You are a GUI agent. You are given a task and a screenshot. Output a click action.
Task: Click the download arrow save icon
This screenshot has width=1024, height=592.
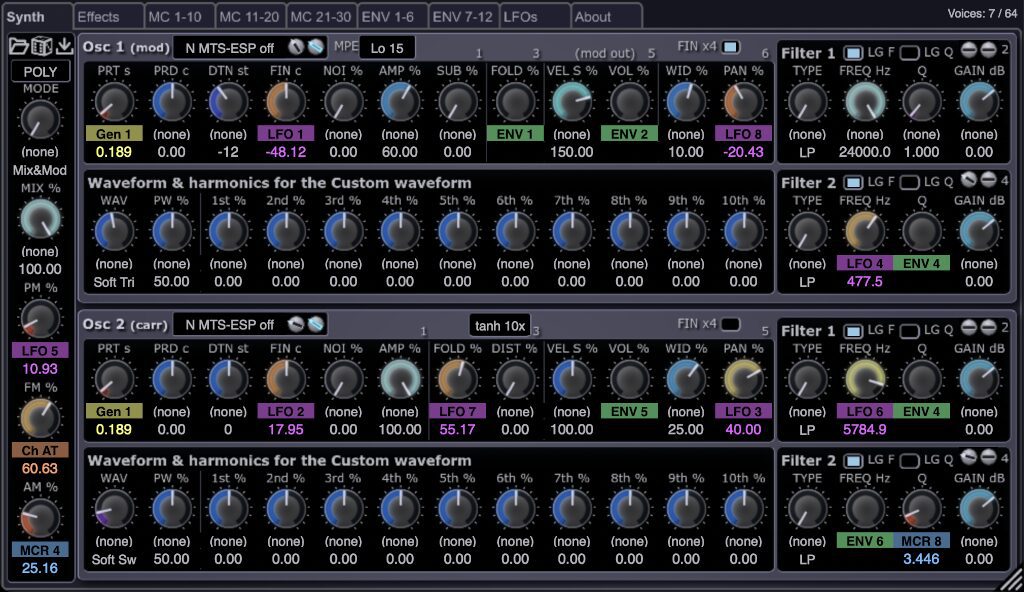click(64, 46)
